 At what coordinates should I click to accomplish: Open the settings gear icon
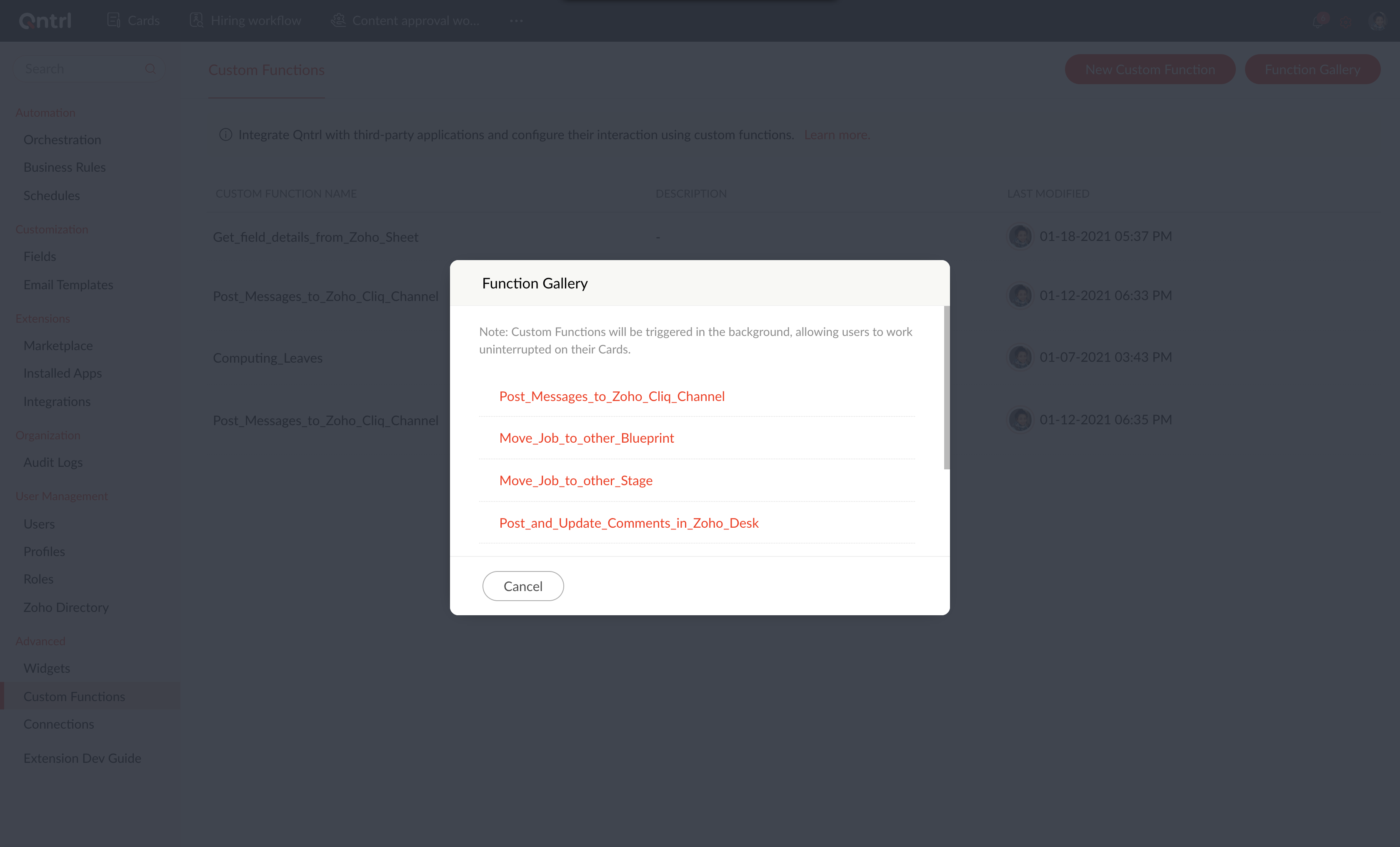[1346, 22]
